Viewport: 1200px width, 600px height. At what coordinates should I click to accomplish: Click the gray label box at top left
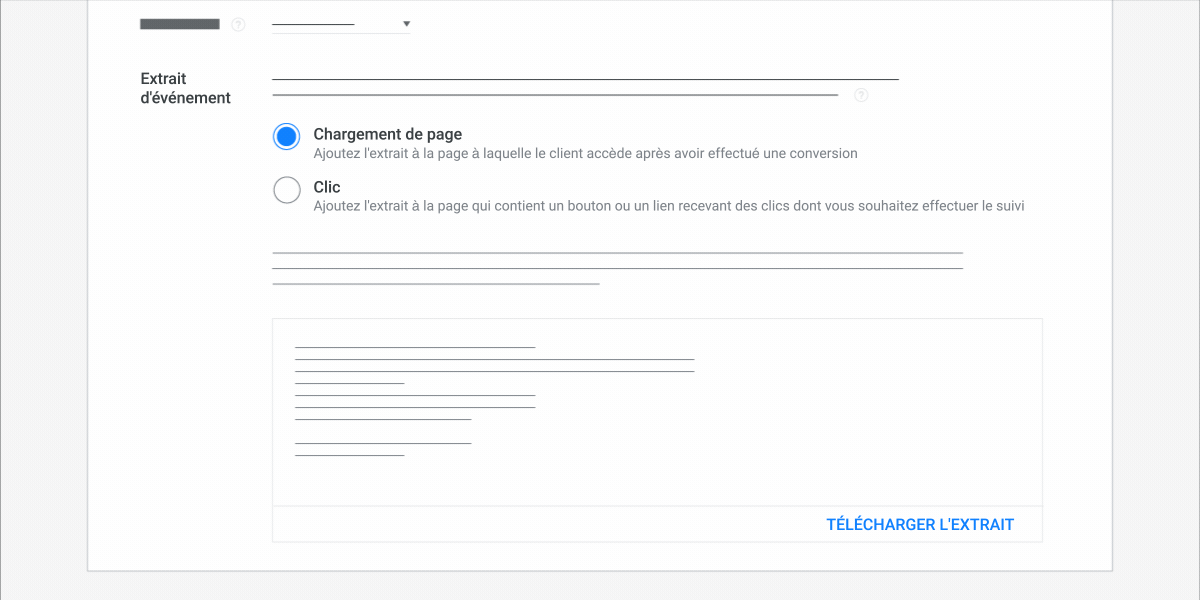(179, 23)
